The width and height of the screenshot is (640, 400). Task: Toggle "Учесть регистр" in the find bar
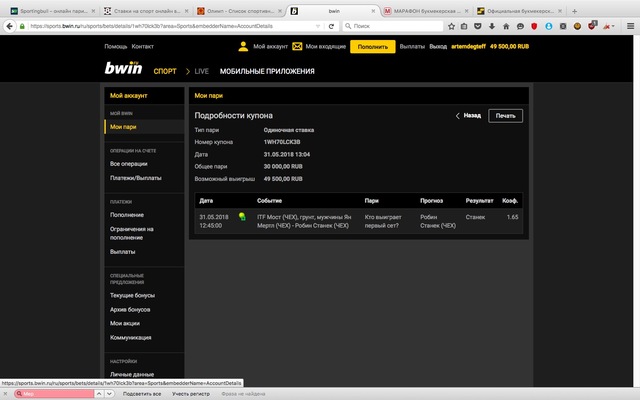coord(191,394)
